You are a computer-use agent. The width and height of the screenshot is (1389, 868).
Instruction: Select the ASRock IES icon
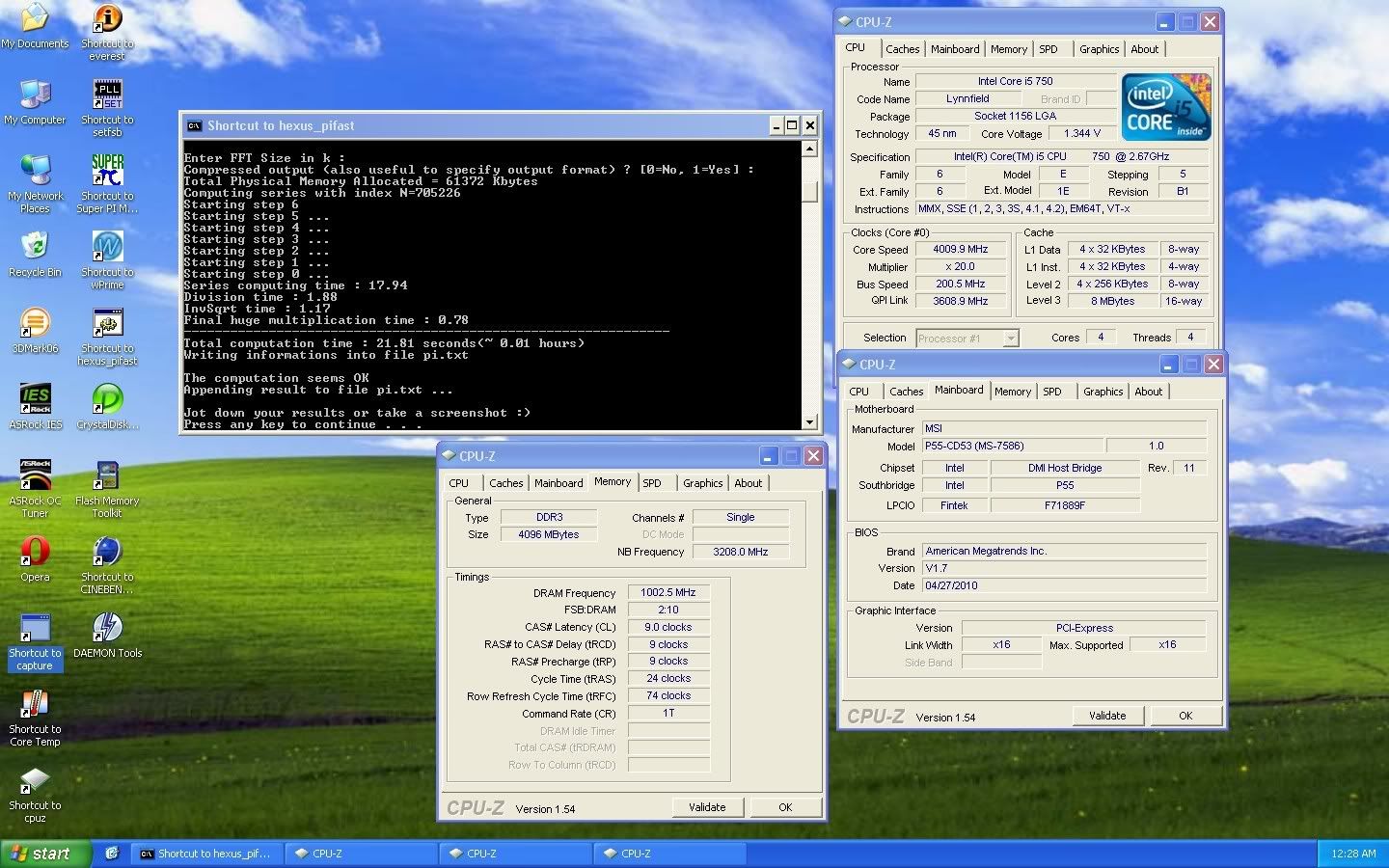(x=35, y=398)
